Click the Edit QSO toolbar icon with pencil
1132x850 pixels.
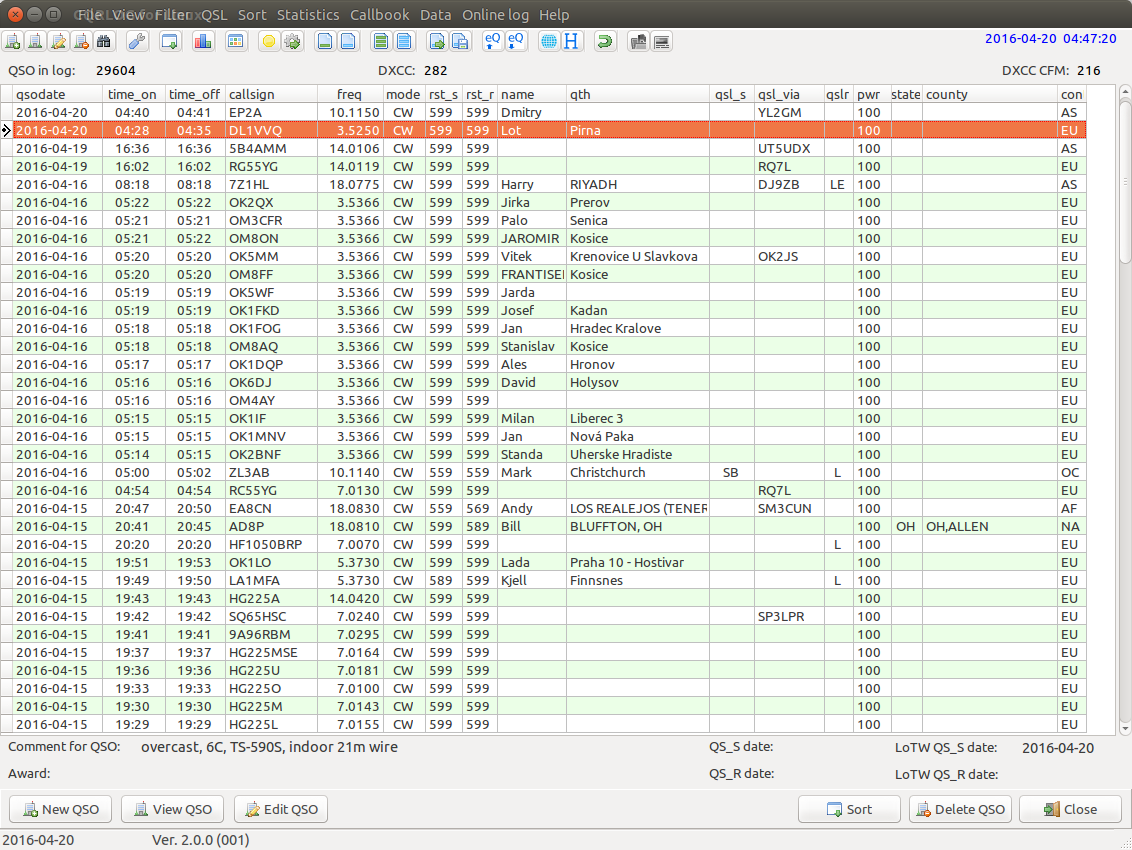(58, 41)
